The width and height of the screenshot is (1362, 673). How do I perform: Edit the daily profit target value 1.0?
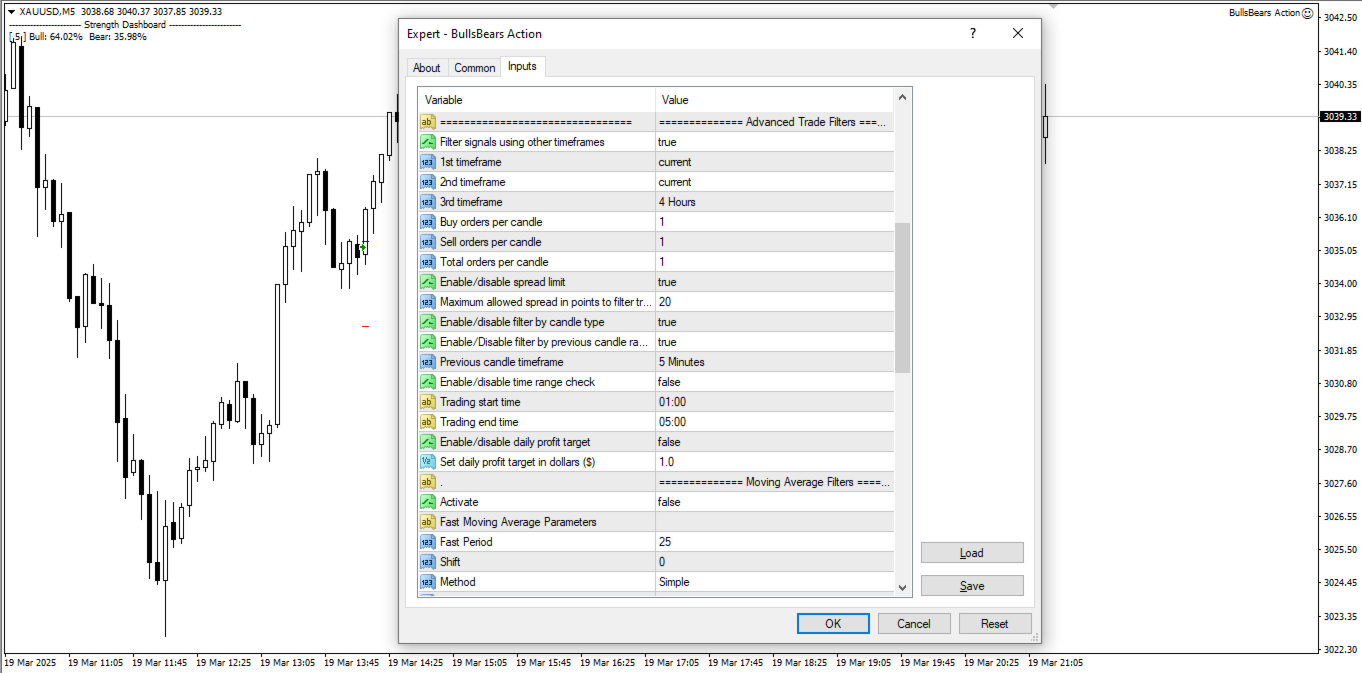pyautogui.click(x=775, y=462)
